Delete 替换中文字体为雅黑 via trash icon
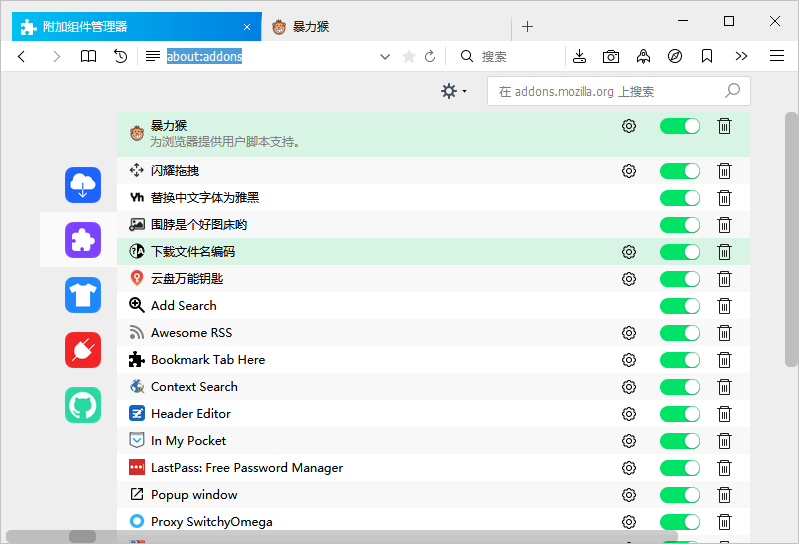The width and height of the screenshot is (799, 544). tap(724, 198)
